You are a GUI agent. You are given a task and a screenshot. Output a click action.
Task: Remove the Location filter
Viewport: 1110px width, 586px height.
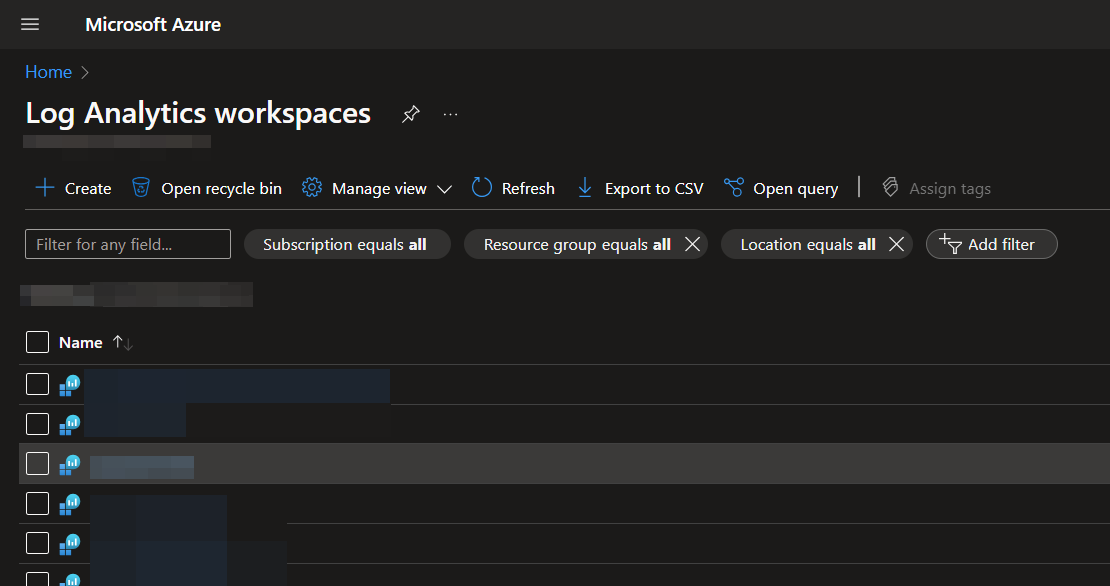[896, 244]
